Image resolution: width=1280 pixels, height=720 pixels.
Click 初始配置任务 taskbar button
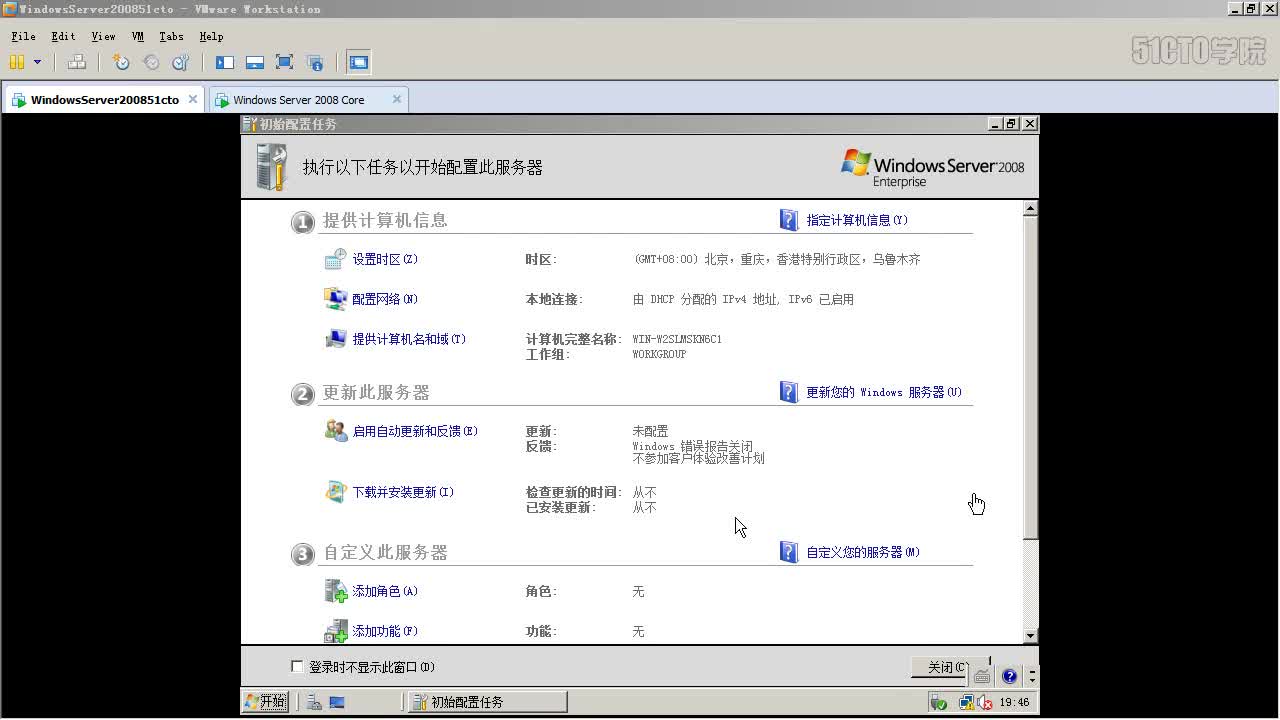coord(487,702)
